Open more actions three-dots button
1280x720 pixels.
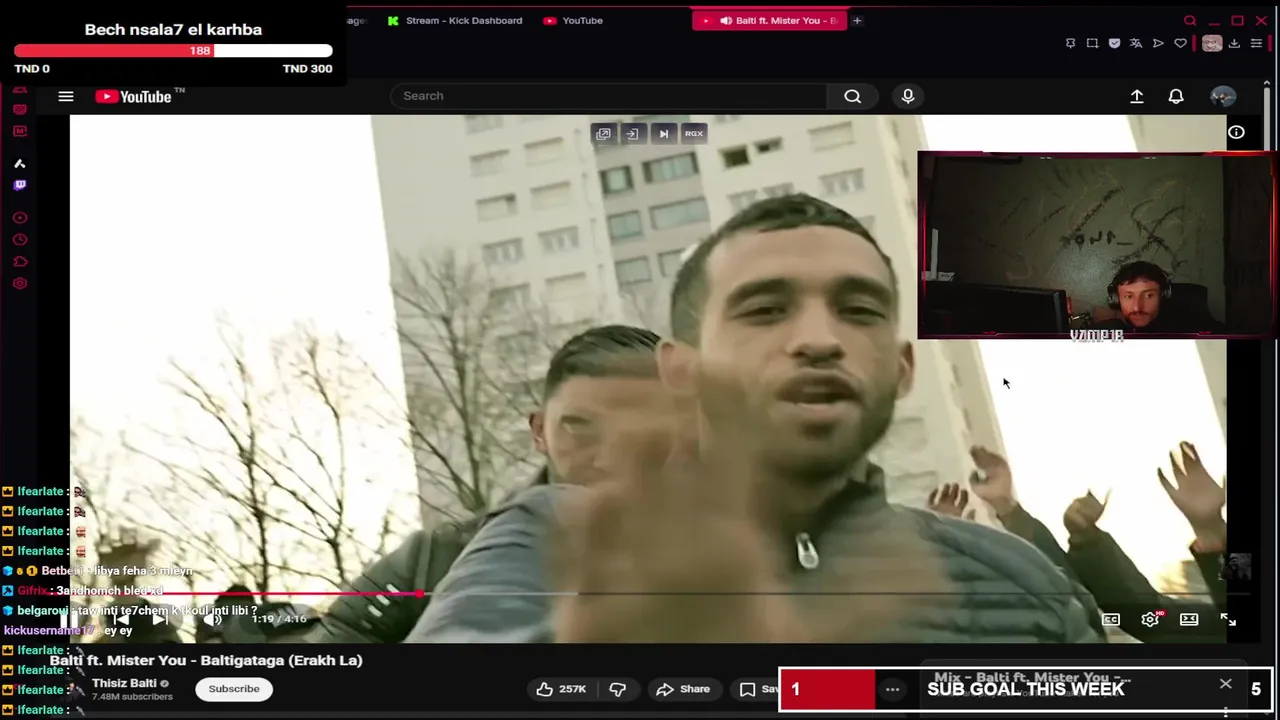pos(892,689)
